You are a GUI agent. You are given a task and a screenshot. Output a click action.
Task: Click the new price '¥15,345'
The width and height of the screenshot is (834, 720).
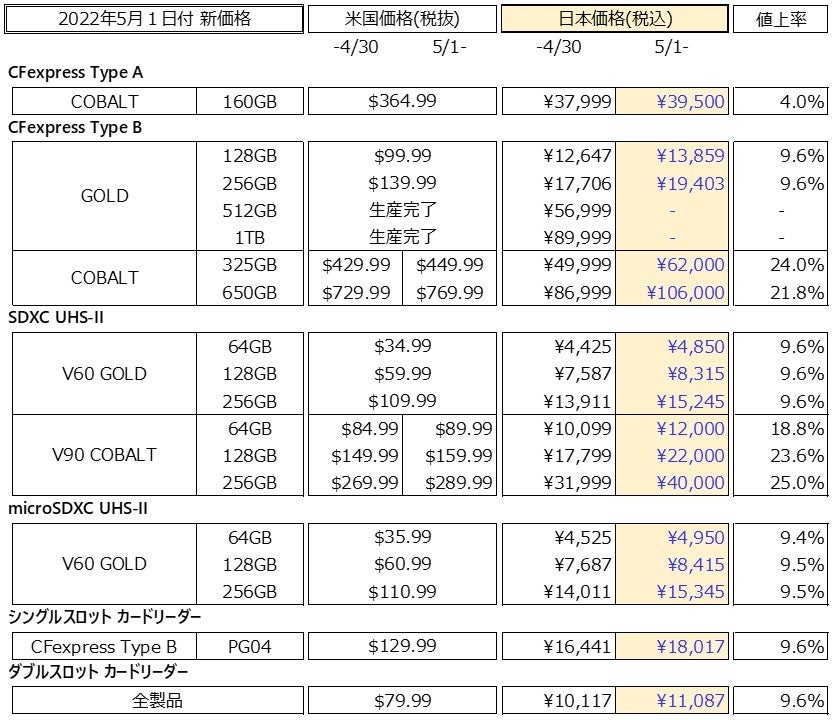coord(690,592)
